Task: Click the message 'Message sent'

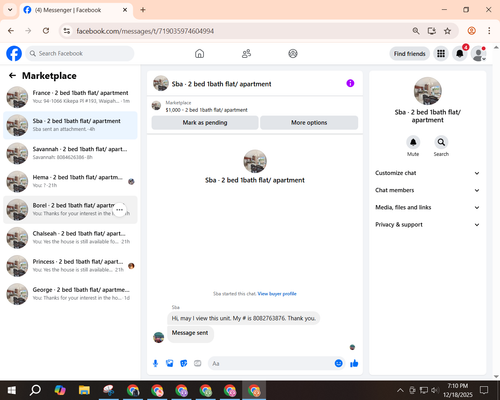Action: 190,333
